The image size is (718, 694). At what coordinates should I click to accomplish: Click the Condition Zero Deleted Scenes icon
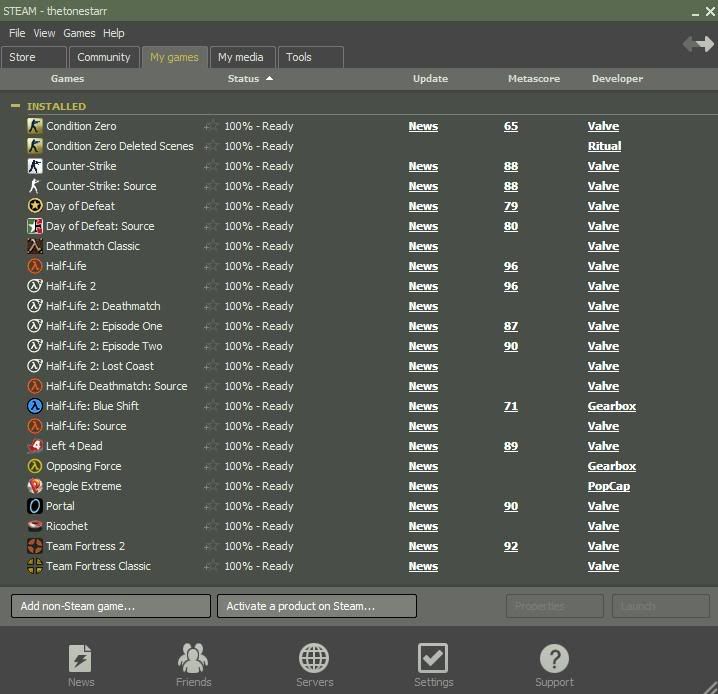pos(34,146)
